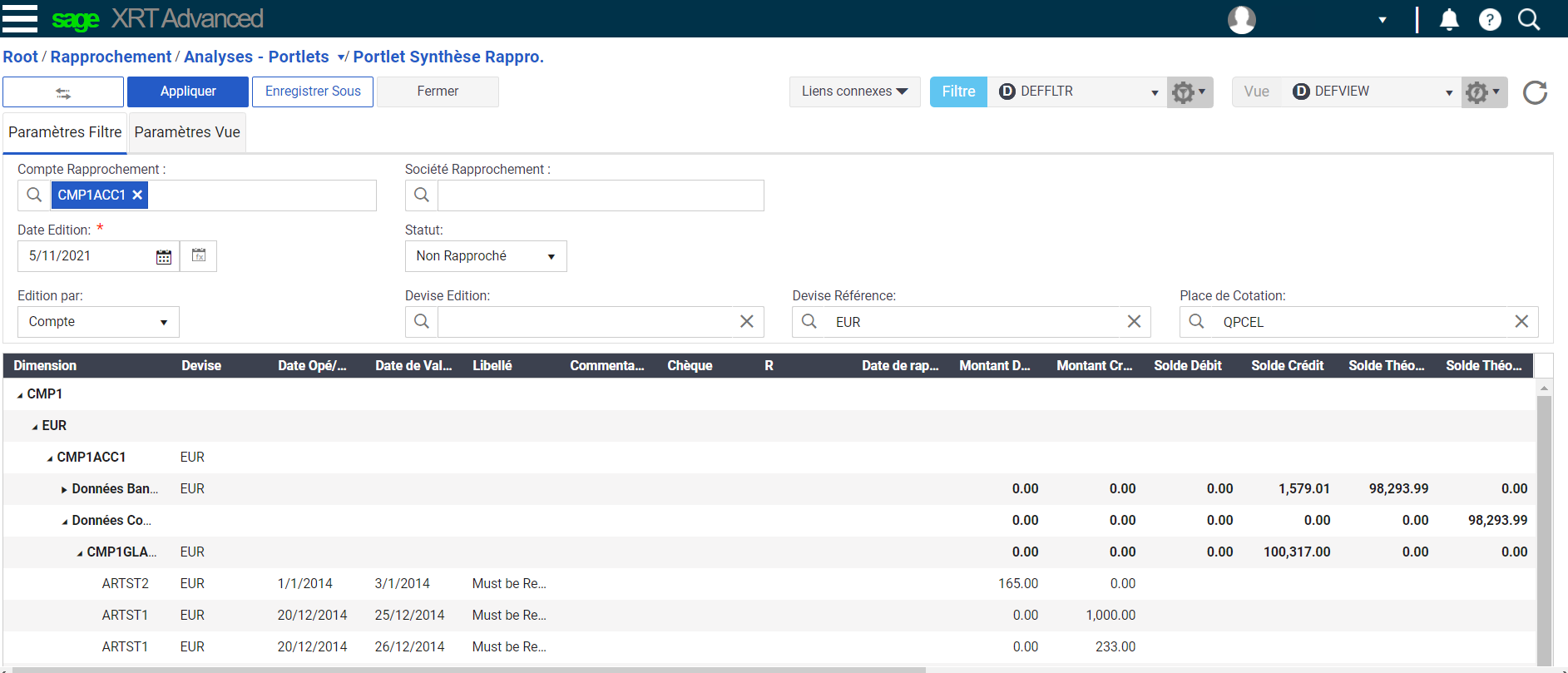This screenshot has width=1568, height=673.
Task: Click the Appliquer button
Action: click(188, 92)
